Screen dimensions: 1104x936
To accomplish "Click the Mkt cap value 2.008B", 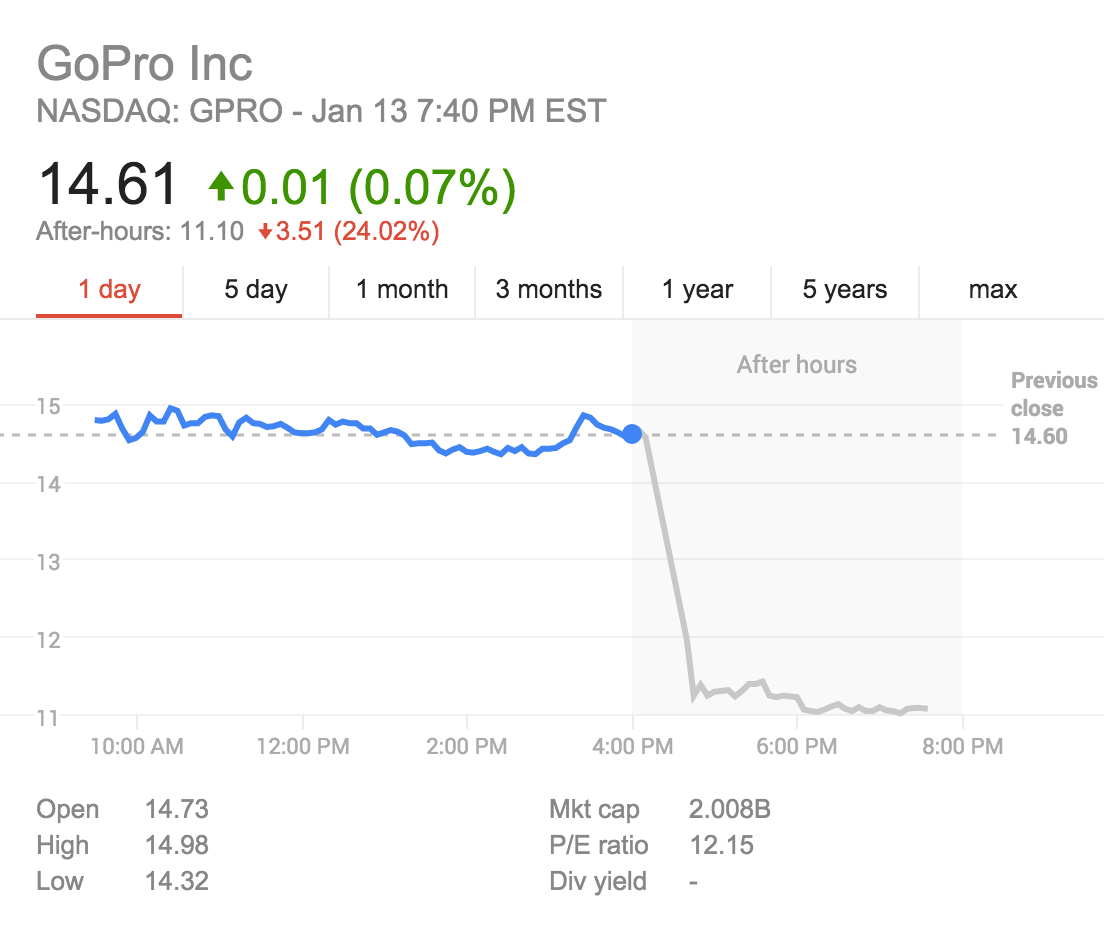I will click(729, 809).
